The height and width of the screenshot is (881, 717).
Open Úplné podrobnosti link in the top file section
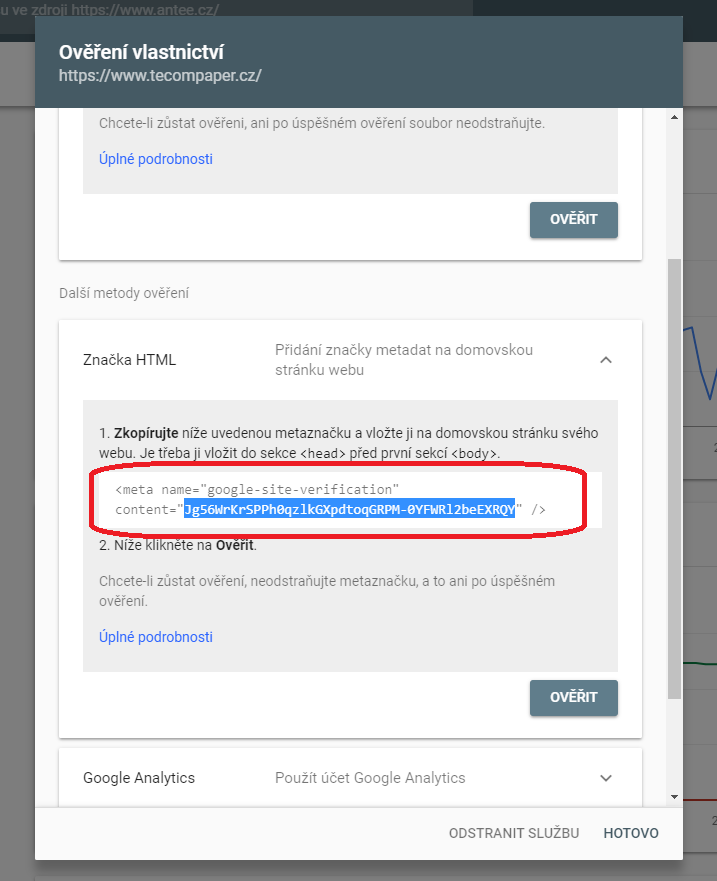[x=156, y=159]
